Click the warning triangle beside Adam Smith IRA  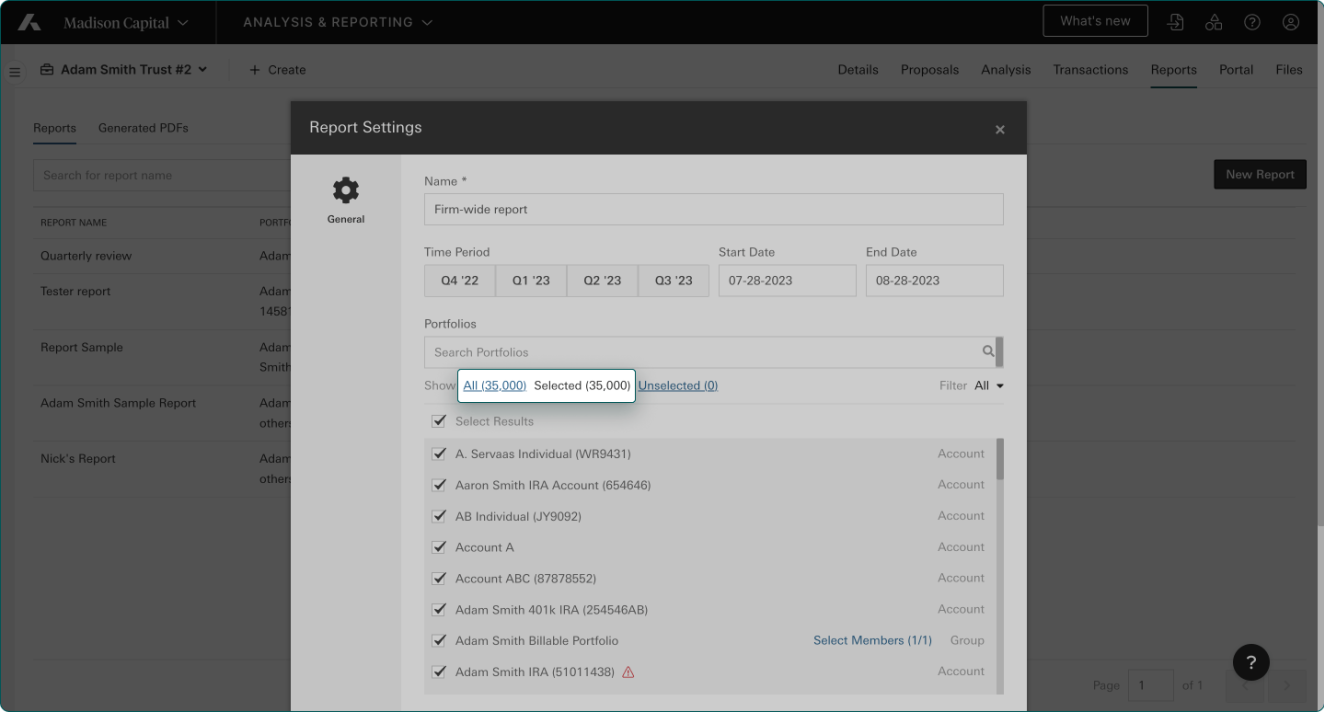coord(628,672)
